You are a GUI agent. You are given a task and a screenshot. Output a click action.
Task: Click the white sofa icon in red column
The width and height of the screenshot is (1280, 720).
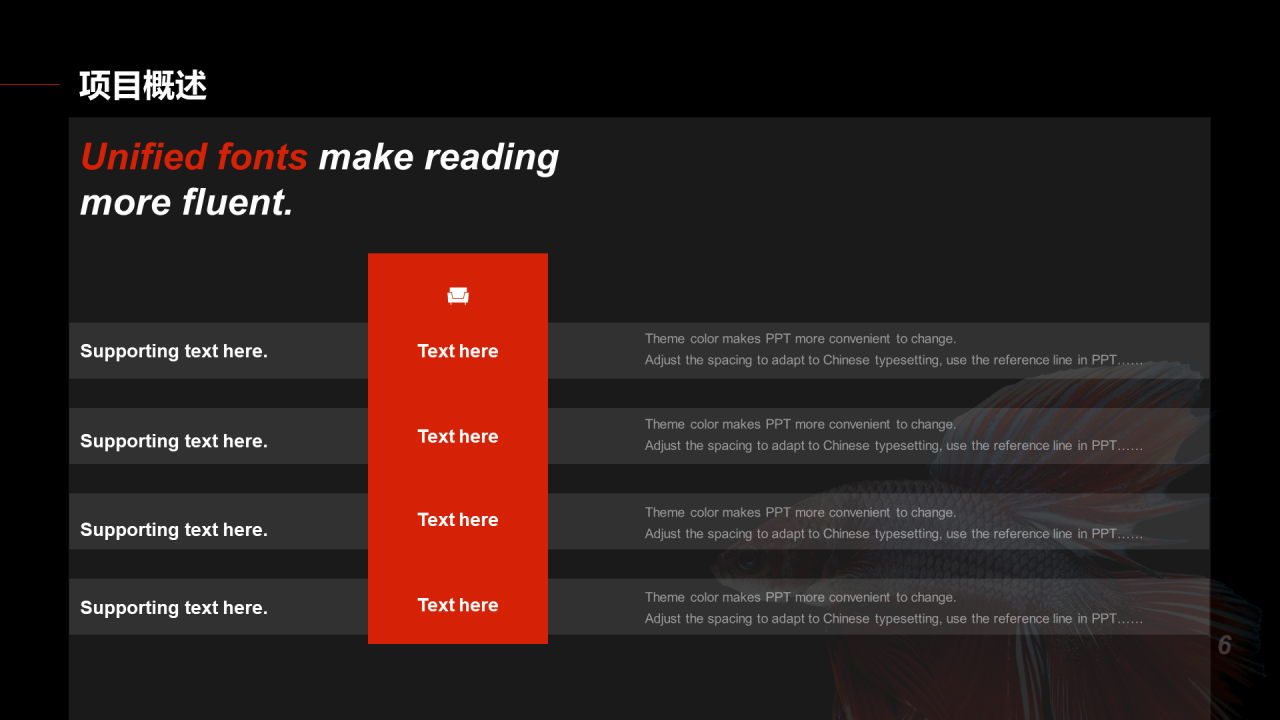458,295
